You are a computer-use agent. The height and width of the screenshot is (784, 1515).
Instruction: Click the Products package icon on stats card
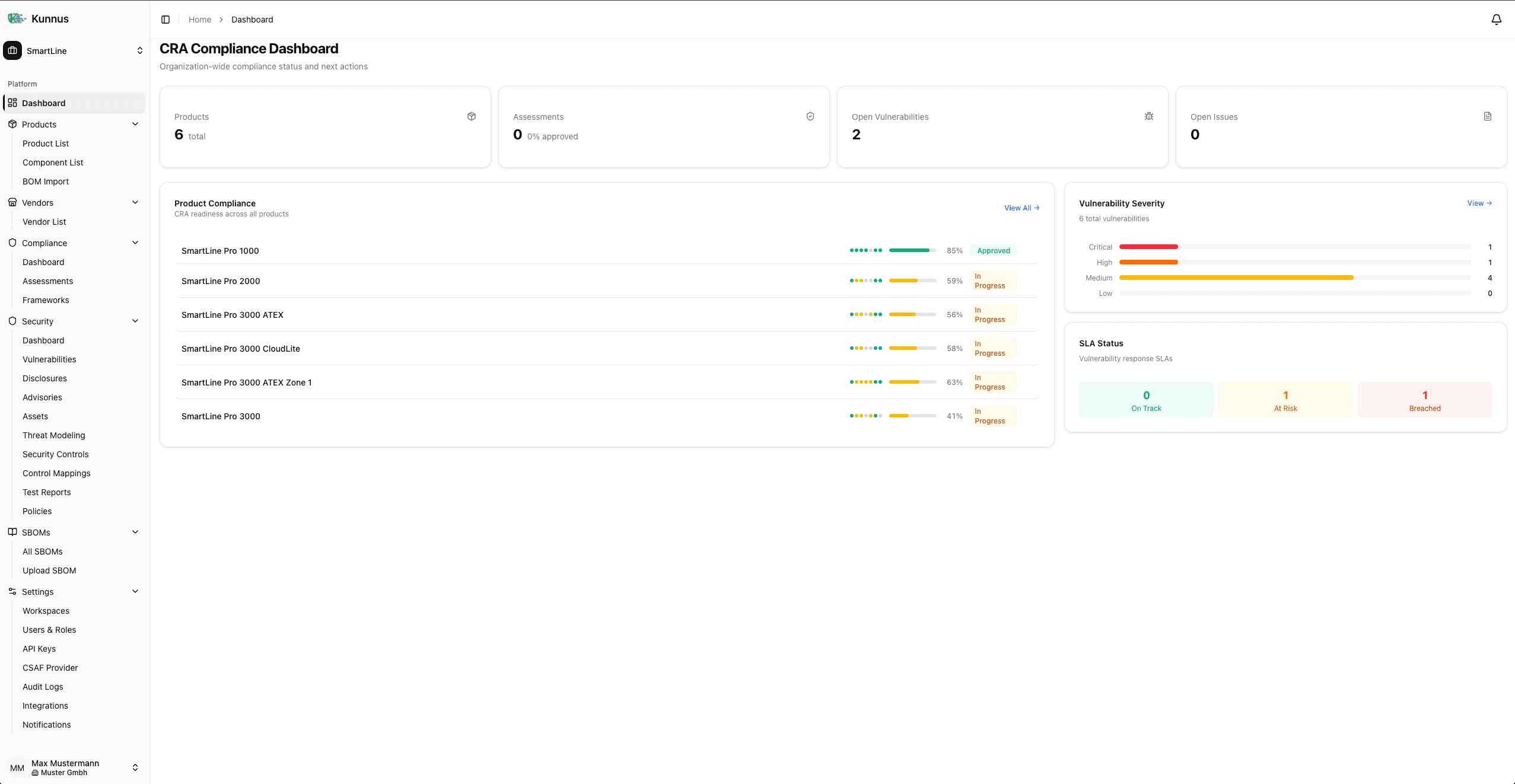click(471, 116)
